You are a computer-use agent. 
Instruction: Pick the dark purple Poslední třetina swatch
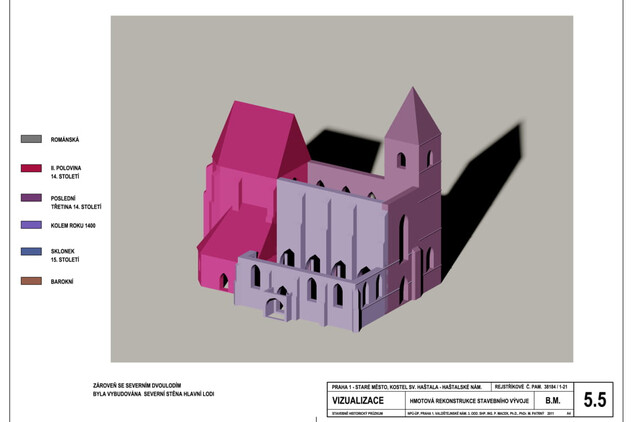tap(31, 197)
